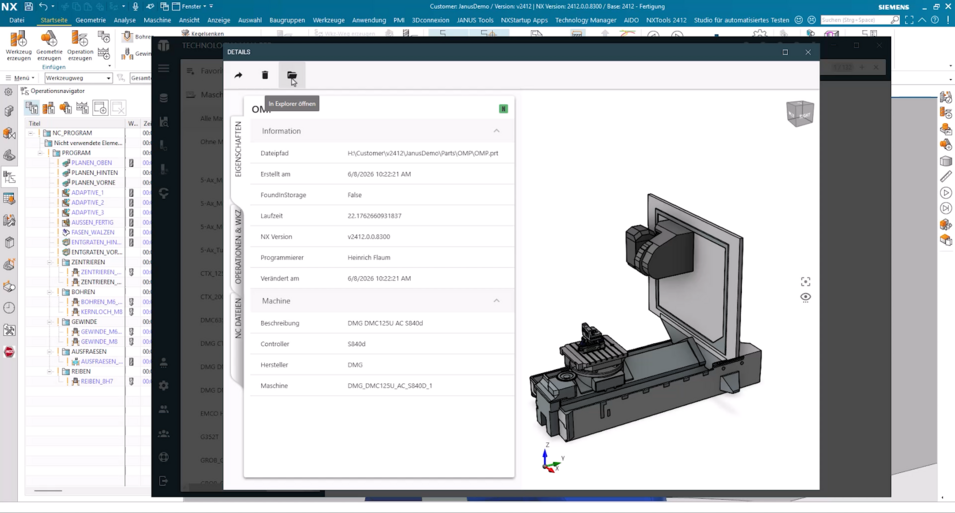Viewport: 955px width, 513px height.
Task: Open the Geometrie ribbon tab
Action: pos(91,20)
